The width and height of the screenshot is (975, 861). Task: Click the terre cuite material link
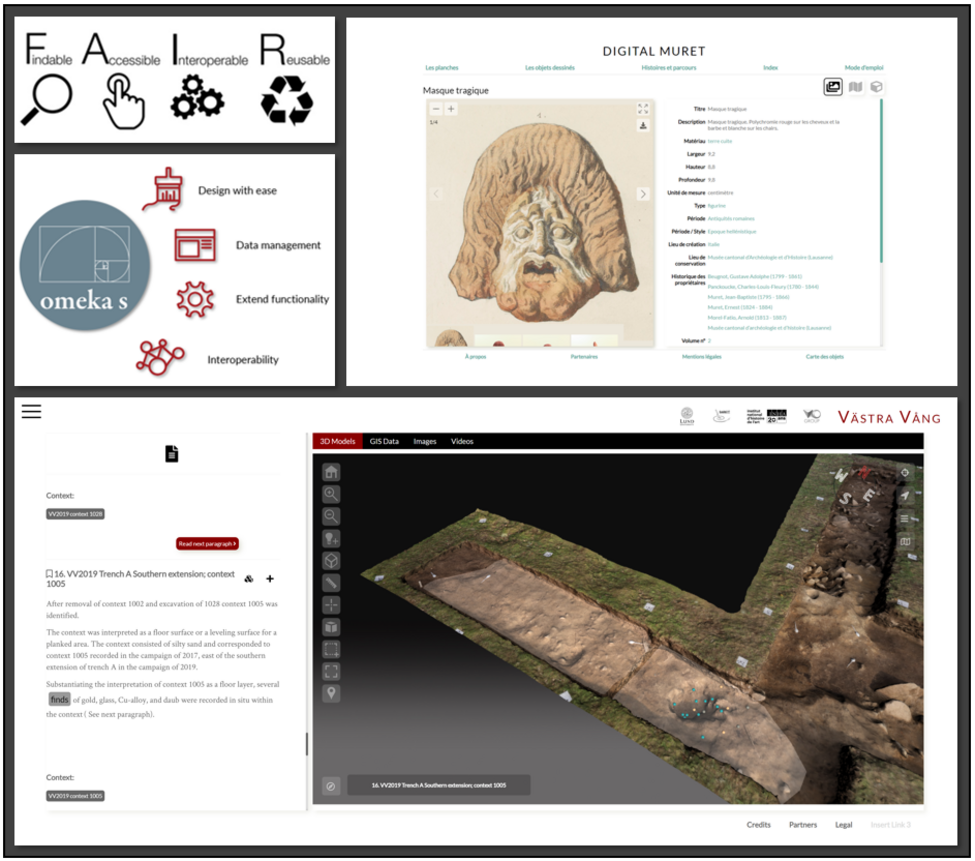(x=719, y=141)
